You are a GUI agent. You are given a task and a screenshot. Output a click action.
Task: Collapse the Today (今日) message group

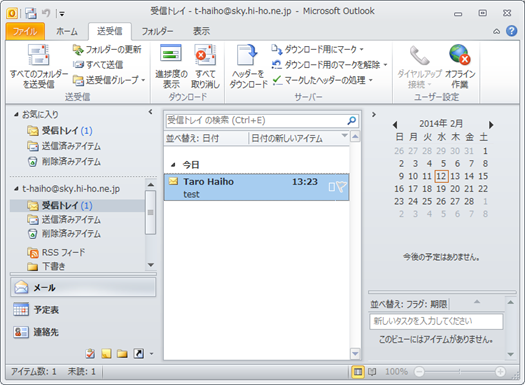pos(173,165)
